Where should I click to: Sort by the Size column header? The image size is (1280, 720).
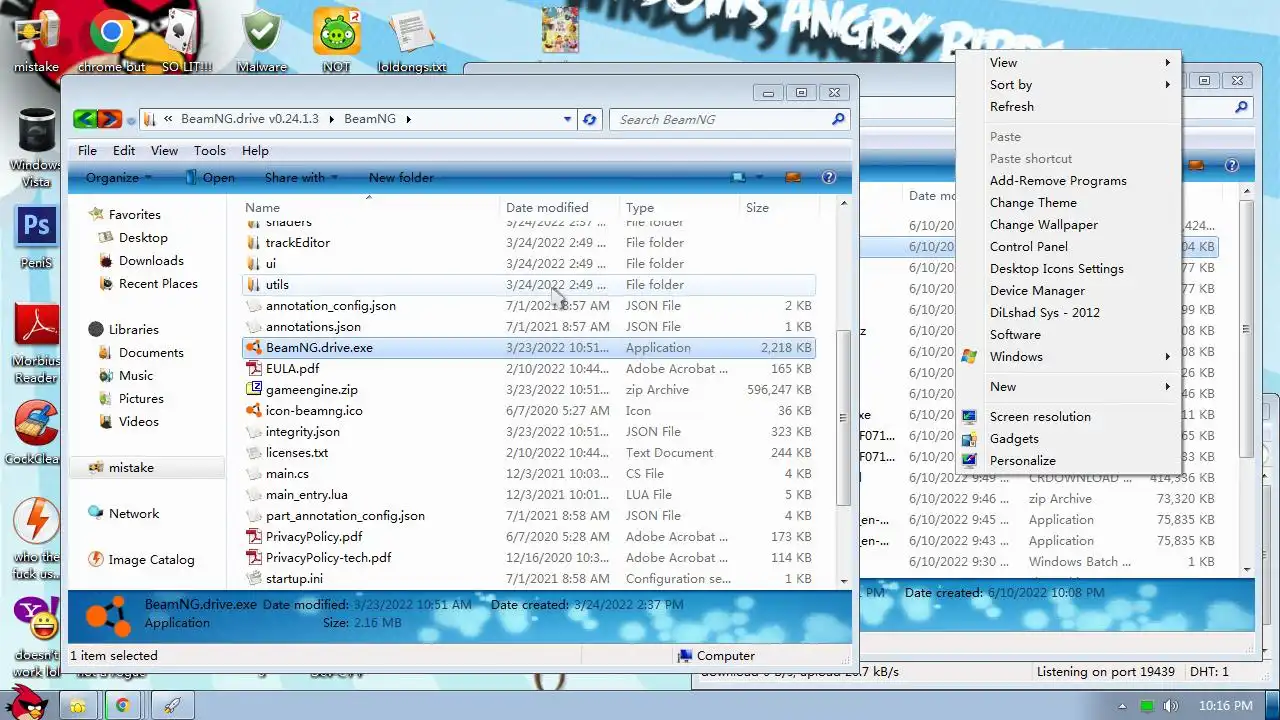780,207
